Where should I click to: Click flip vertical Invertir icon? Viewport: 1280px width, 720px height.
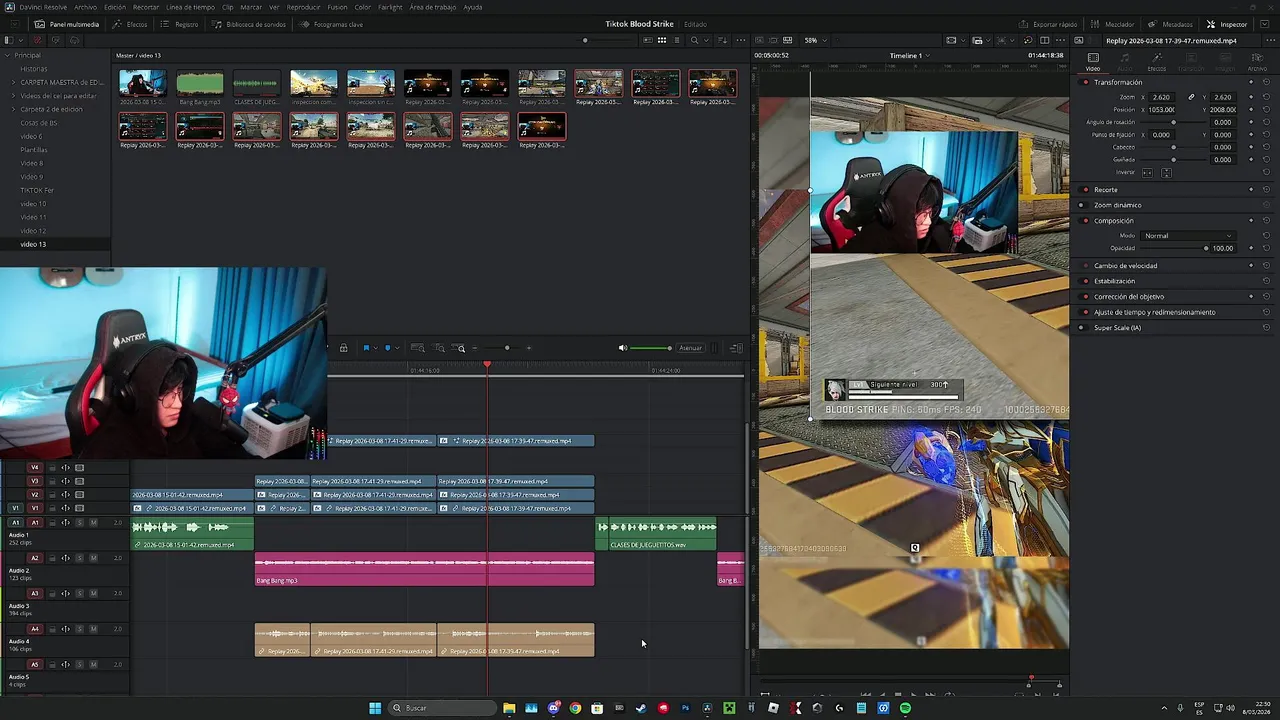[1166, 172]
